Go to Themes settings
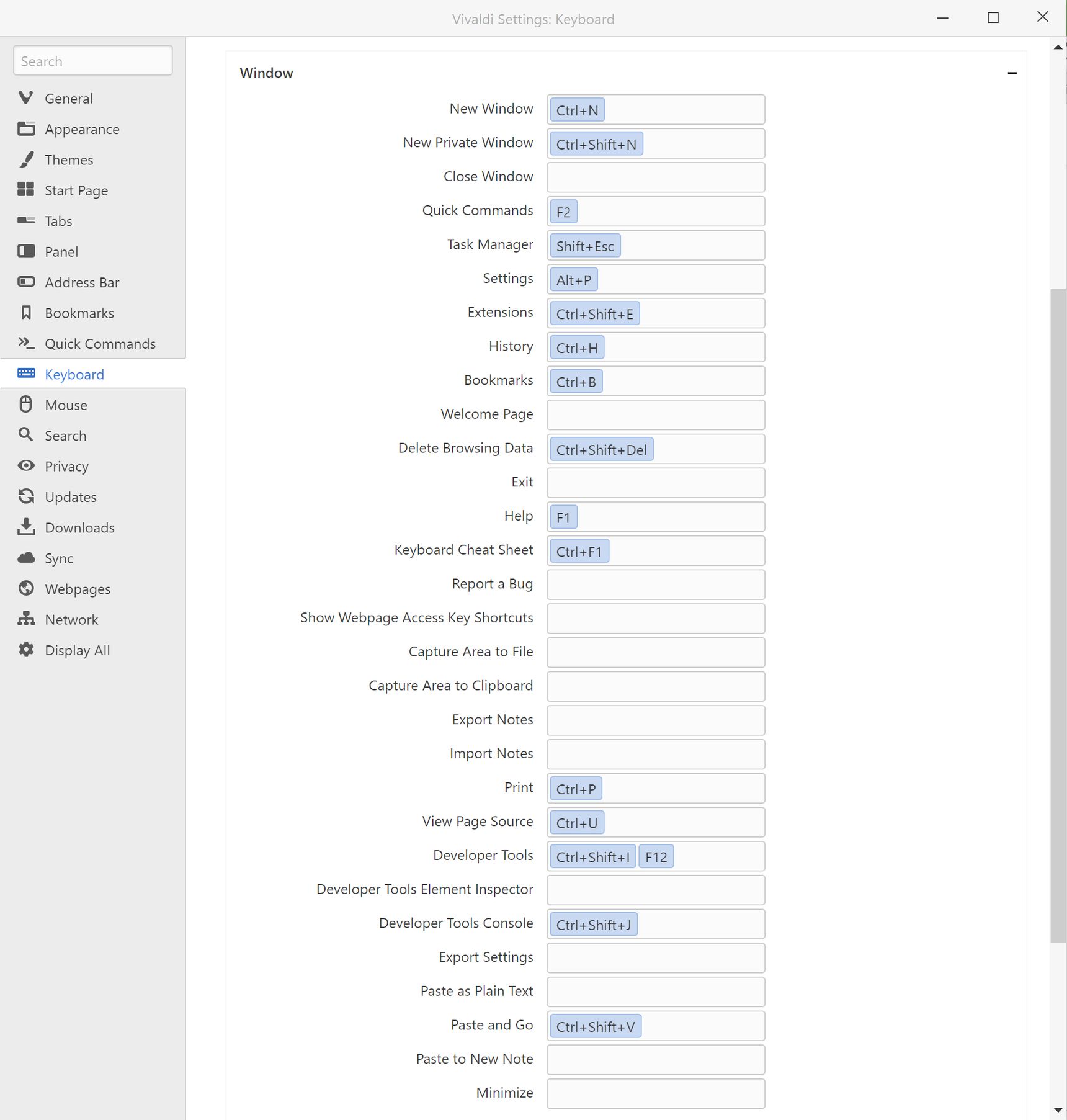This screenshot has width=1067, height=1120. pyautogui.click(x=93, y=159)
